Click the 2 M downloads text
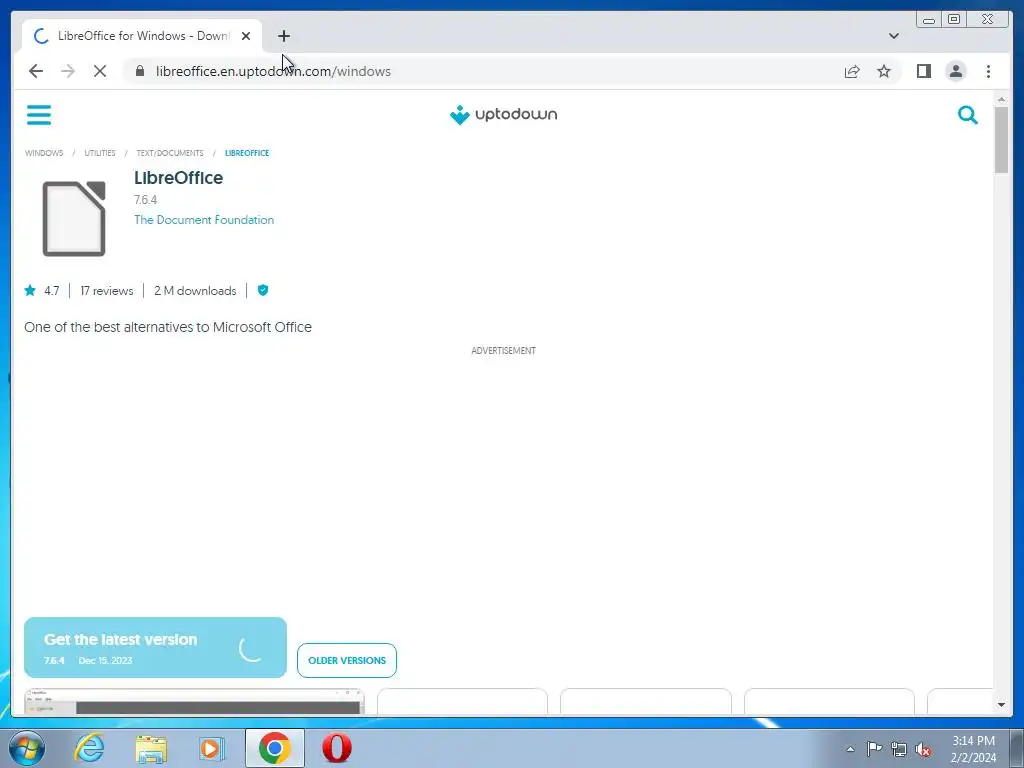The width and height of the screenshot is (1024, 768). pyautogui.click(x=195, y=291)
